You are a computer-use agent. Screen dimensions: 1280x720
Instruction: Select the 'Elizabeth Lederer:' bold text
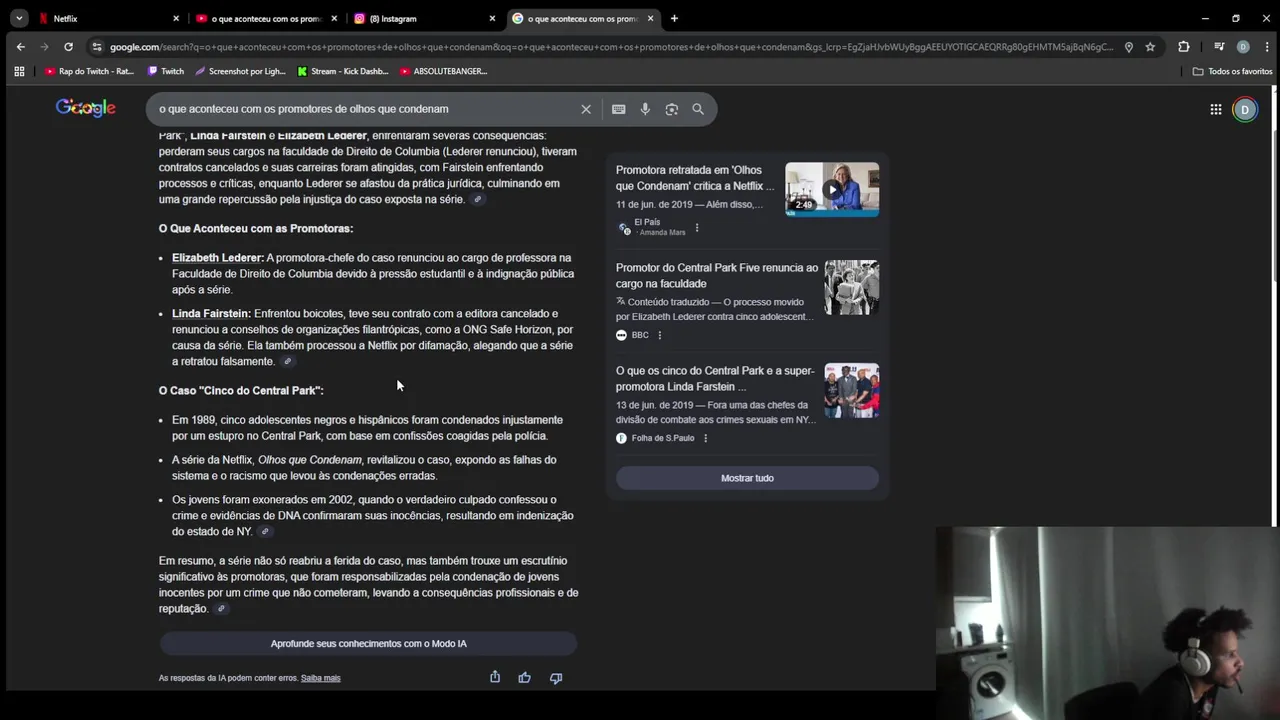coord(218,258)
